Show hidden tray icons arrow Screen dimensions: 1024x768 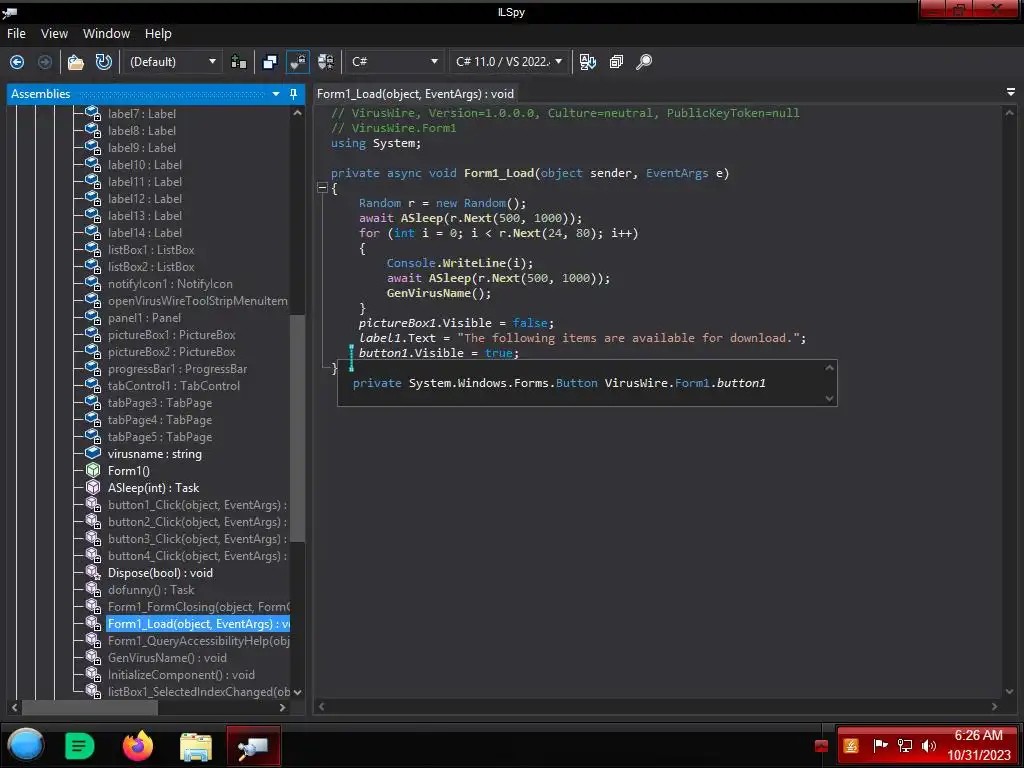[x=821, y=746]
